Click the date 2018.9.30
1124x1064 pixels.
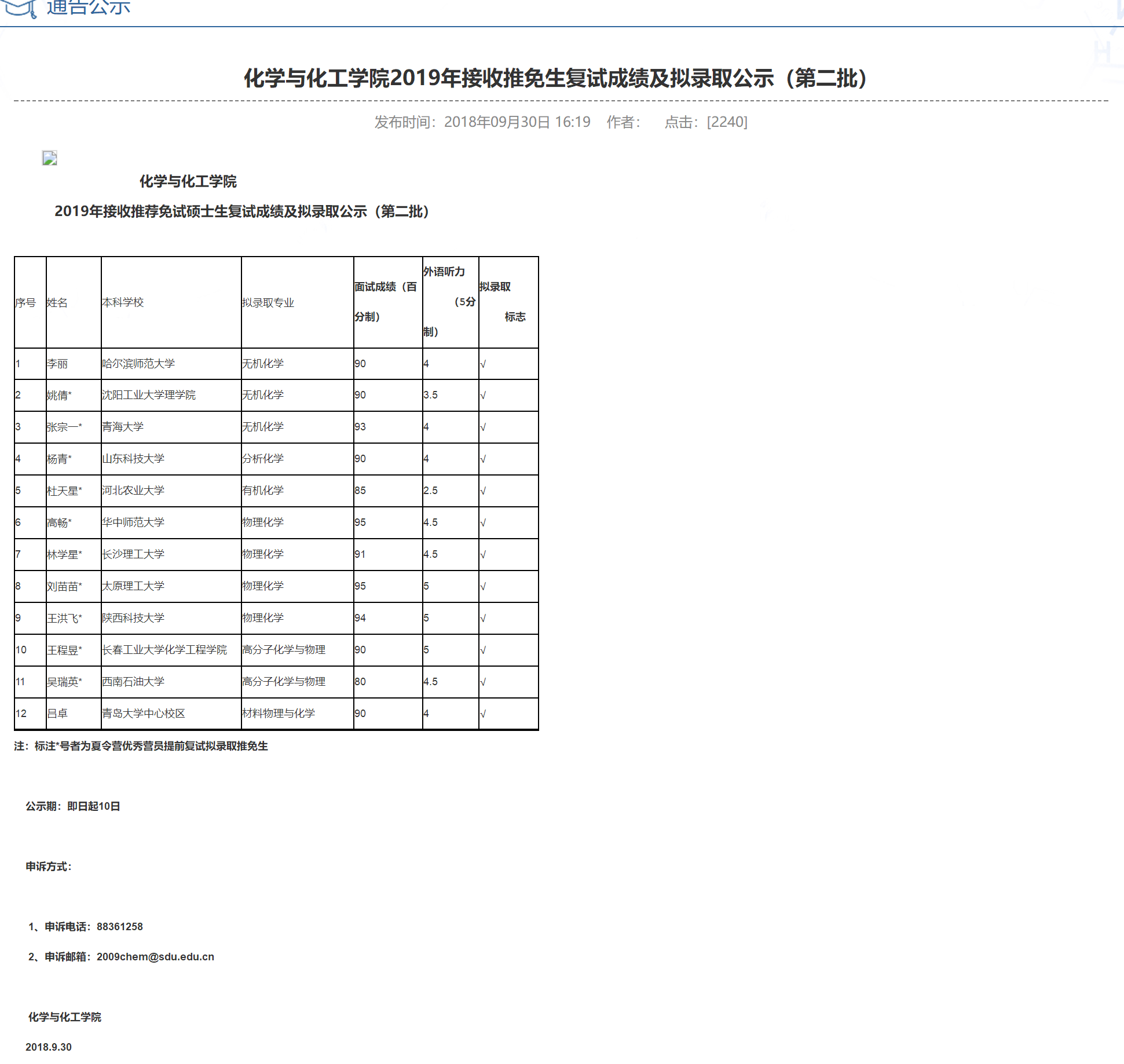[x=49, y=1047]
